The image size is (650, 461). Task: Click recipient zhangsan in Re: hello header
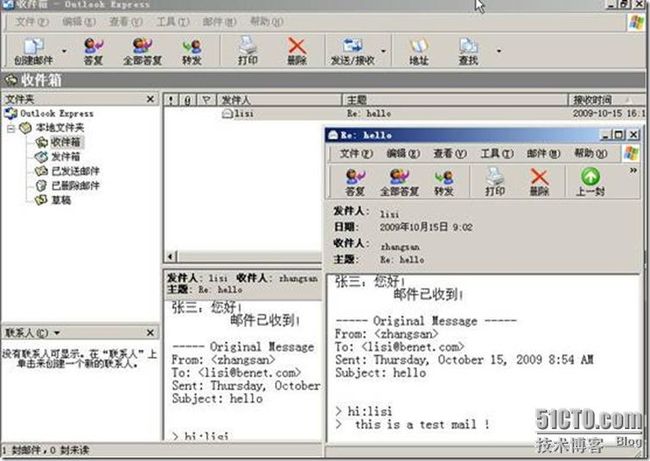pos(400,247)
